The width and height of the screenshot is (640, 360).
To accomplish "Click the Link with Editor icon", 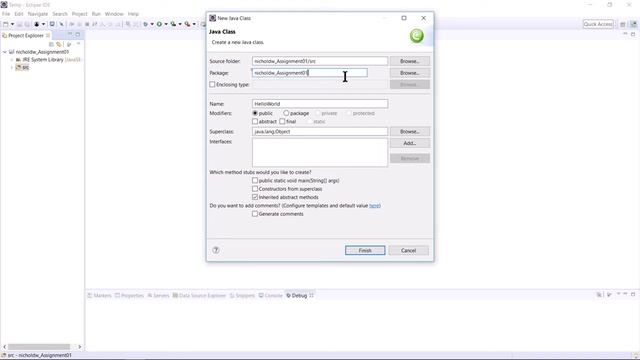I will pyautogui.click(x=59, y=44).
